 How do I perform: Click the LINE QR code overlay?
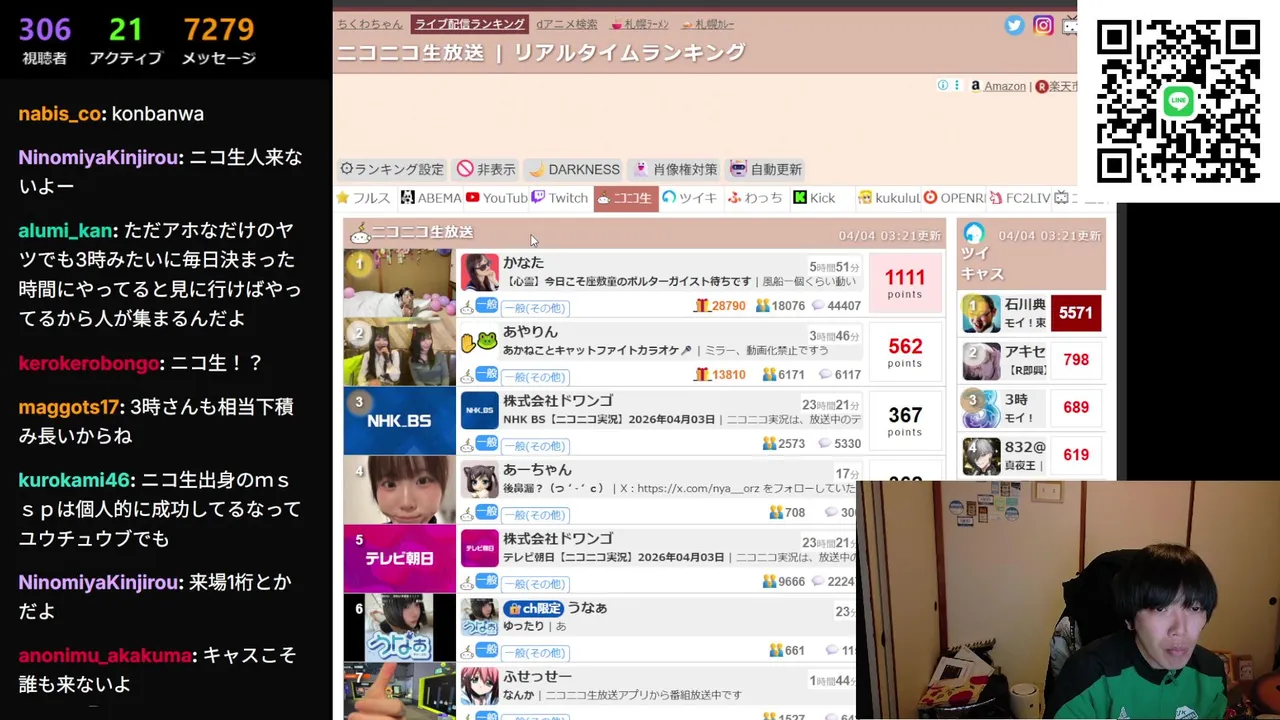[1178, 101]
